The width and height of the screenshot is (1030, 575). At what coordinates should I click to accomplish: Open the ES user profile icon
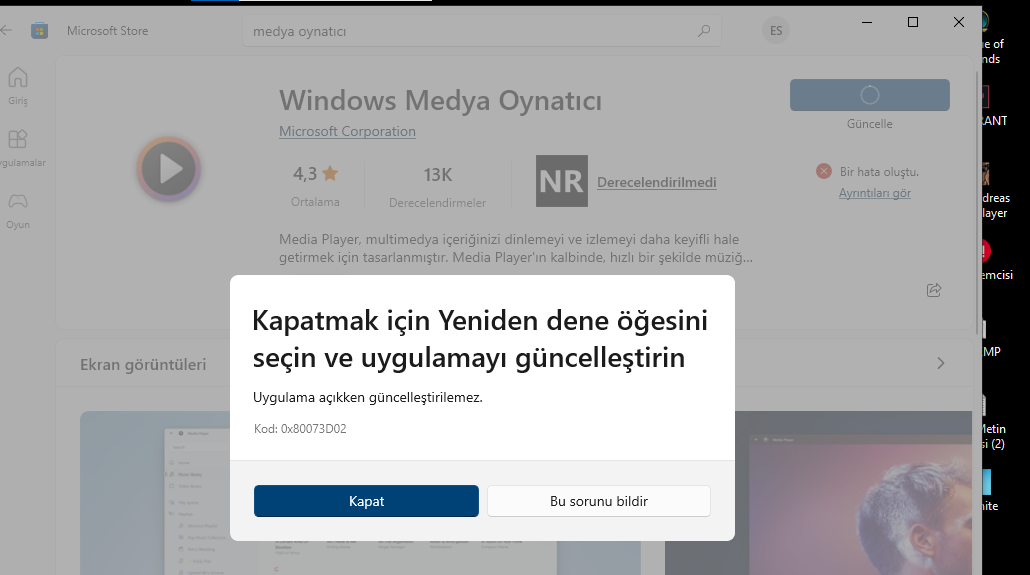(776, 31)
